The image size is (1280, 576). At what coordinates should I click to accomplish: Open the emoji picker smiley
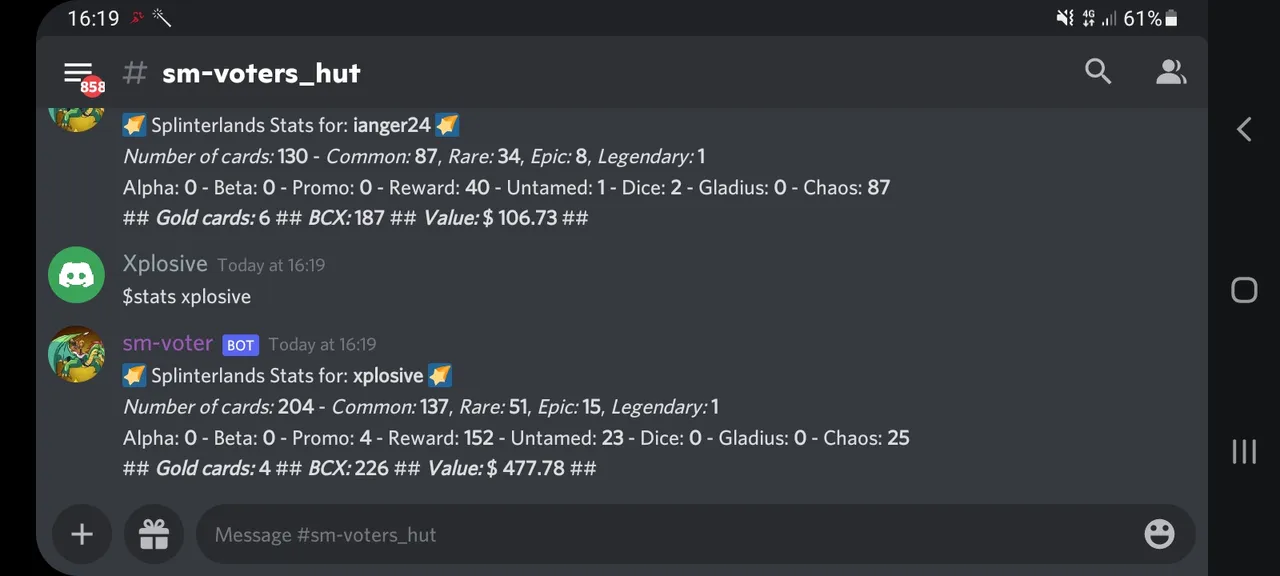coord(1159,535)
